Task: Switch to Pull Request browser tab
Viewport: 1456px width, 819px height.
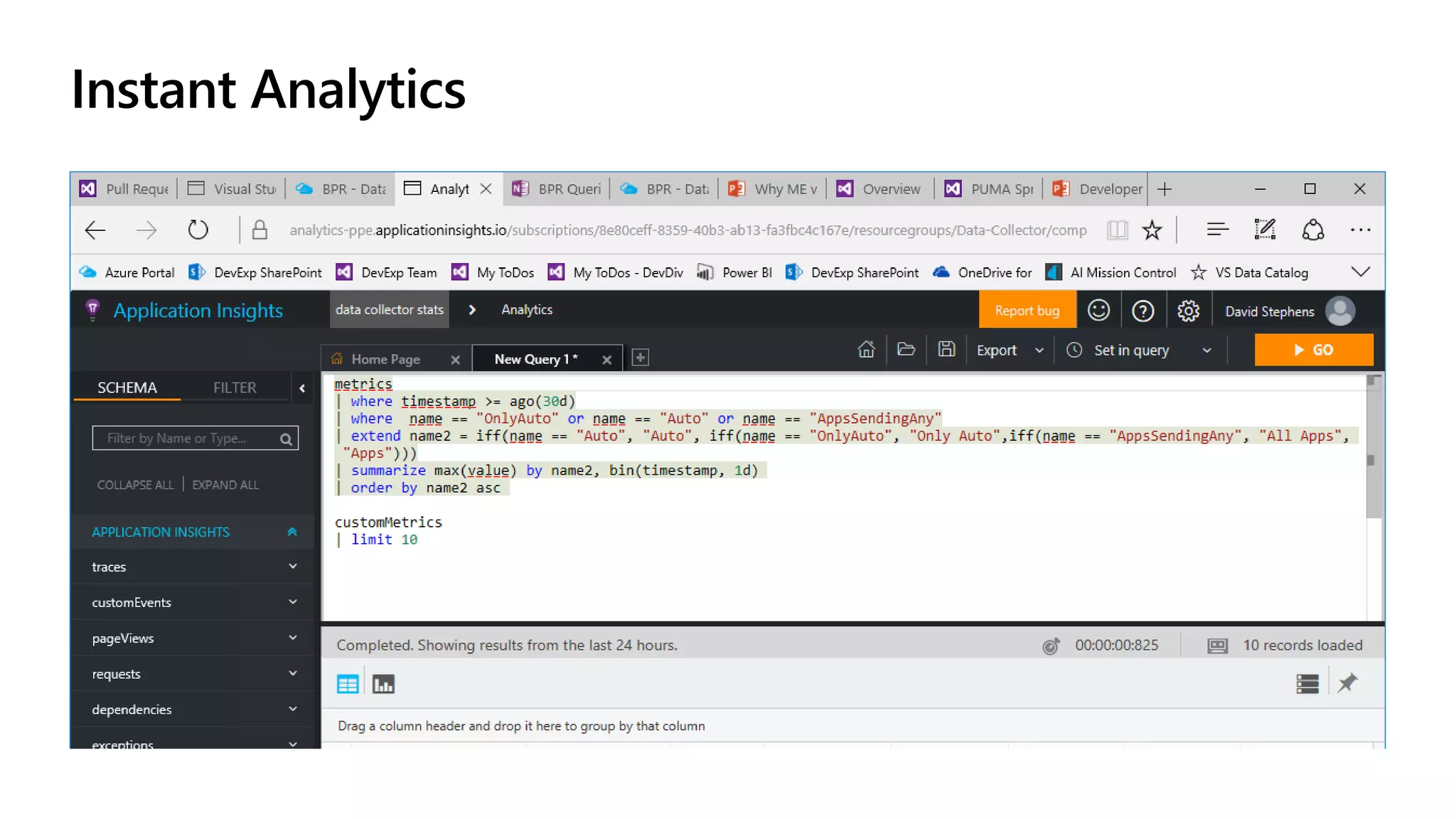Action: [x=124, y=189]
